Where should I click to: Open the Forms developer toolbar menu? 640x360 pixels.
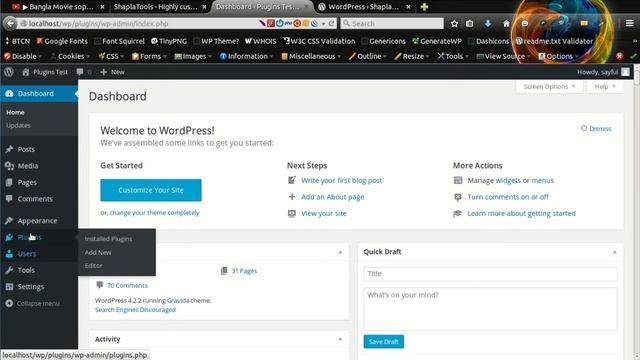coord(149,56)
